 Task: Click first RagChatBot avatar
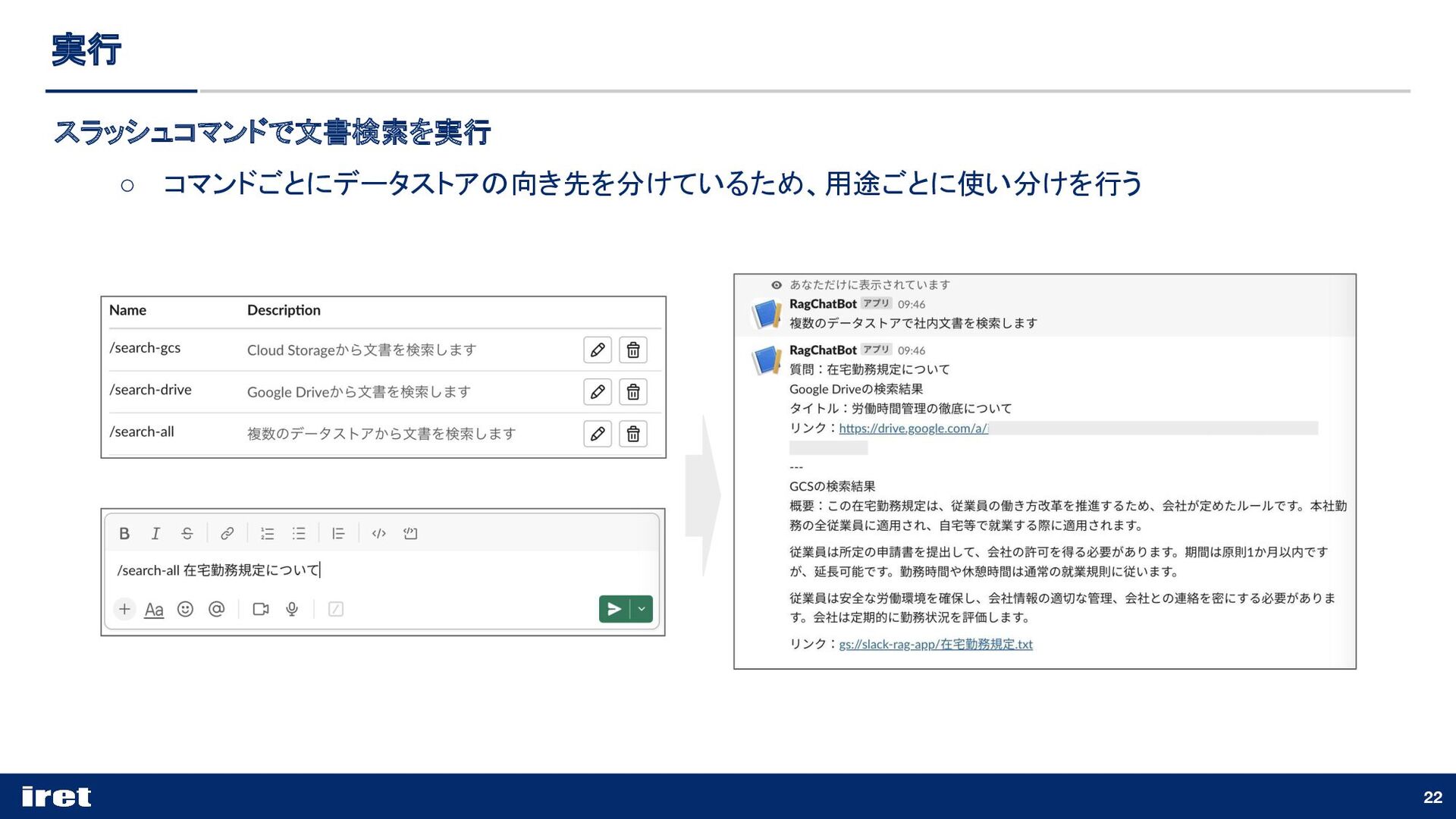pos(767,314)
